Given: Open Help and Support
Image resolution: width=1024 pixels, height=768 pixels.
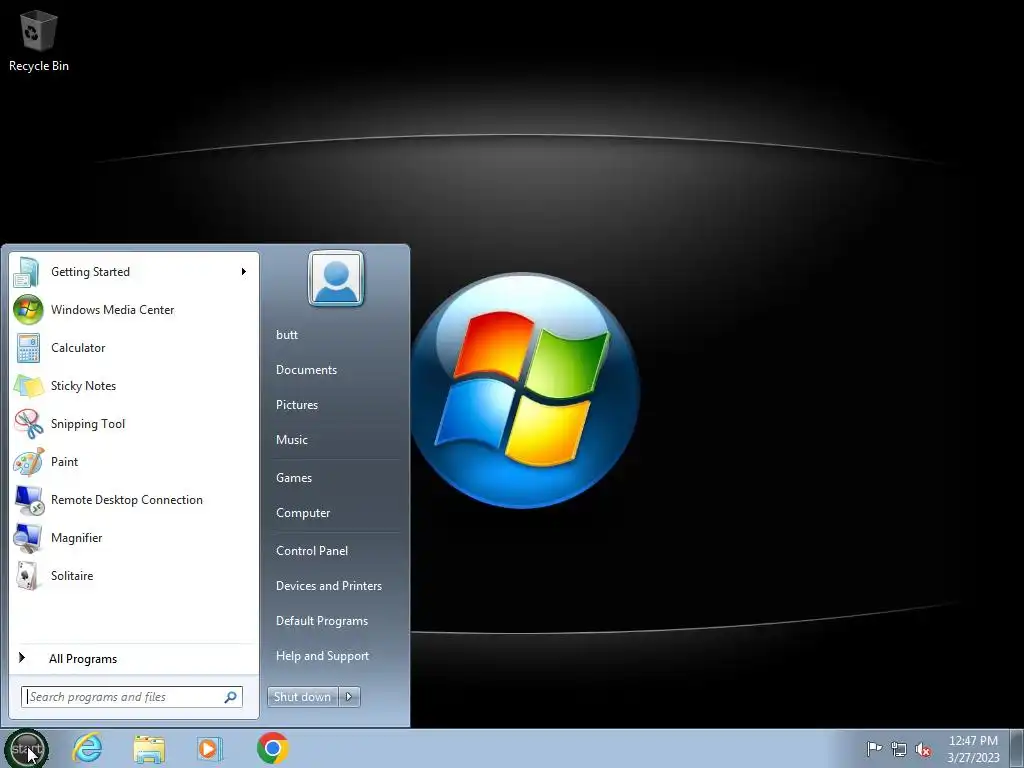Looking at the screenshot, I should 323,656.
